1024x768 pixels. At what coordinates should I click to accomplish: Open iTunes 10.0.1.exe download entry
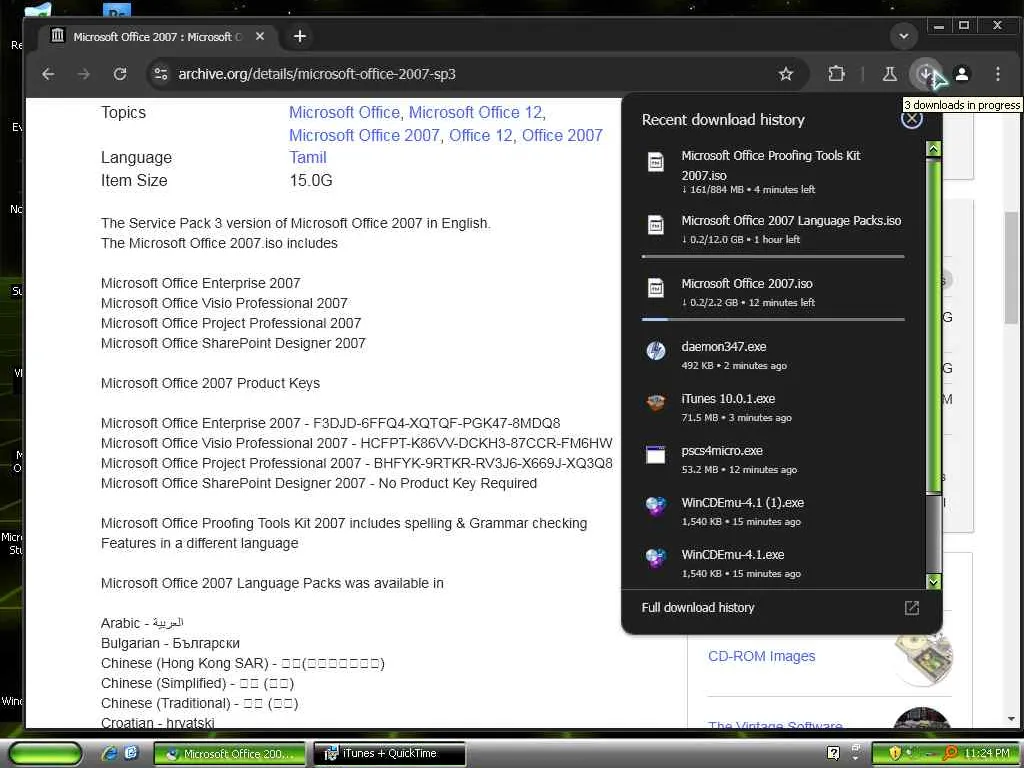pyautogui.click(x=773, y=408)
